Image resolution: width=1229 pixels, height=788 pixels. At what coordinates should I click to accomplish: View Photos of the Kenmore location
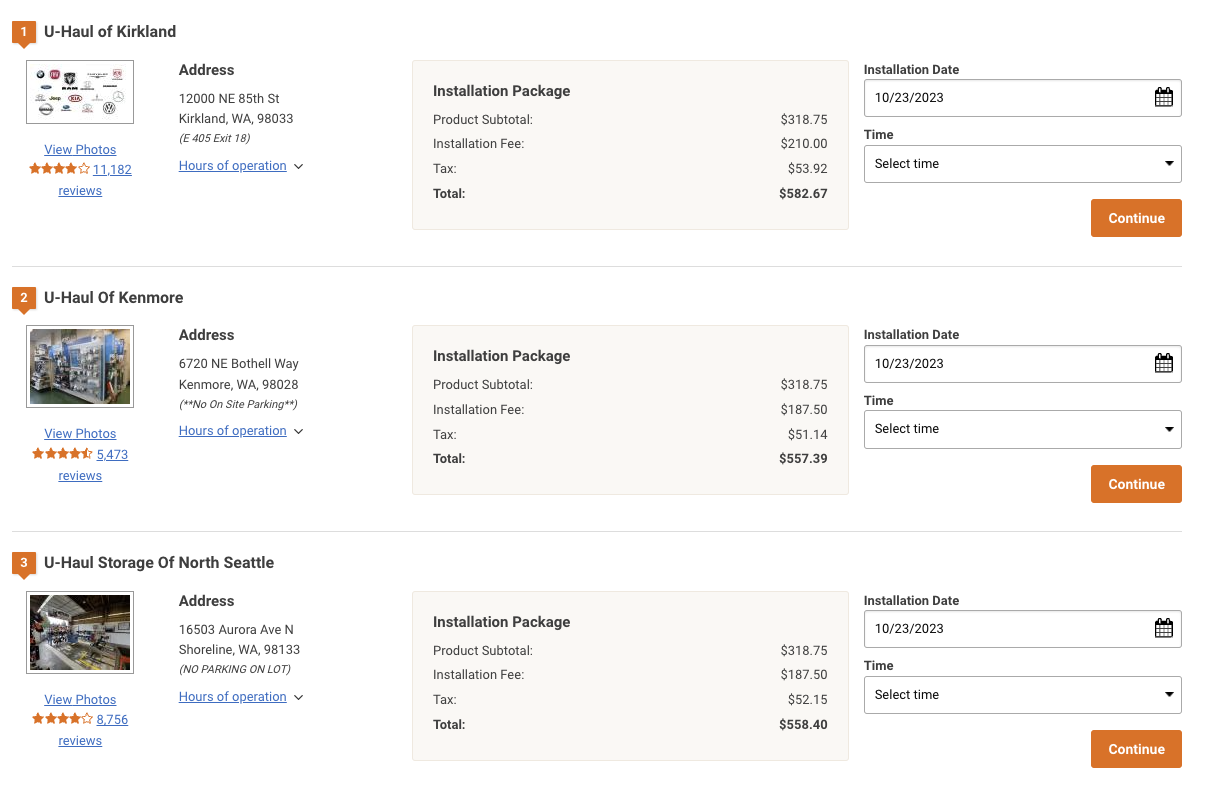coord(80,434)
